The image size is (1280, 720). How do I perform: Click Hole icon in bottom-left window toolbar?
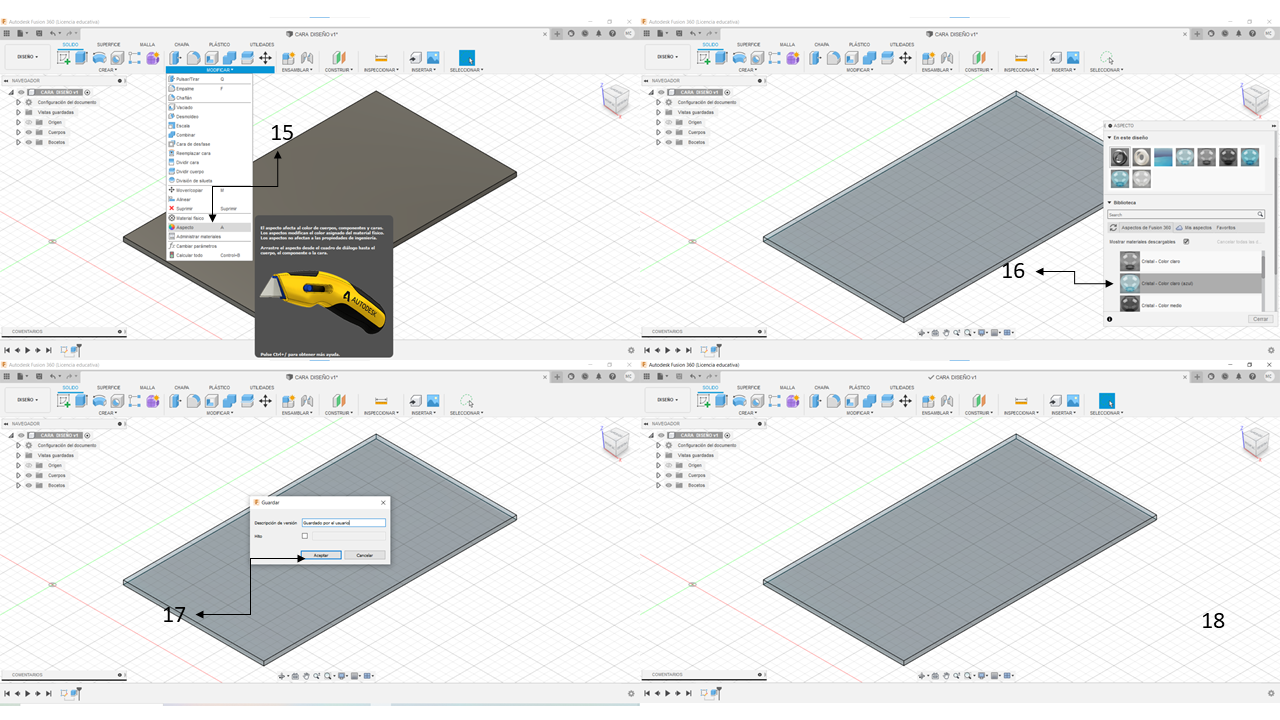[x=117, y=401]
